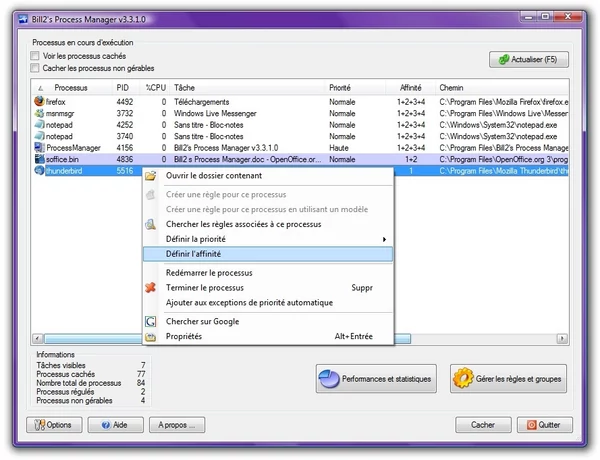
Task: Sort by PID column header
Action: pos(126,88)
